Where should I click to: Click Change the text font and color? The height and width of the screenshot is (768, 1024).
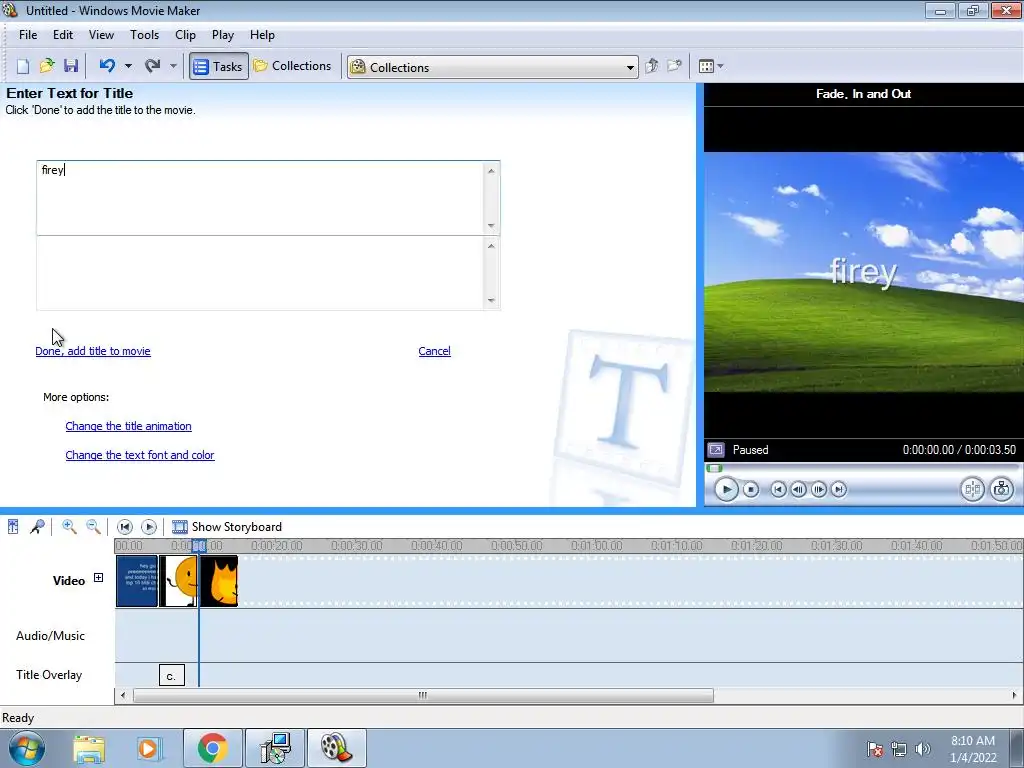(x=140, y=455)
